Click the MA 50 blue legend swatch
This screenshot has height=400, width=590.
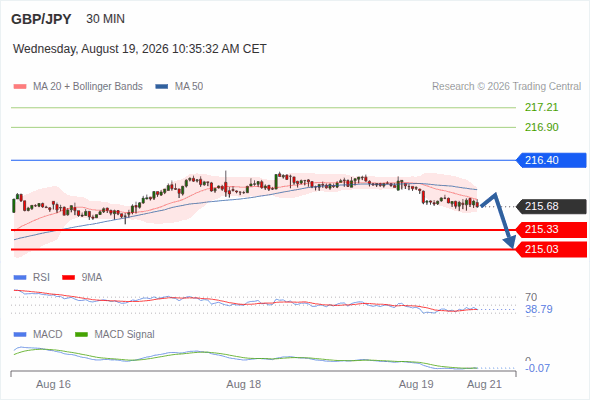[x=162, y=87]
